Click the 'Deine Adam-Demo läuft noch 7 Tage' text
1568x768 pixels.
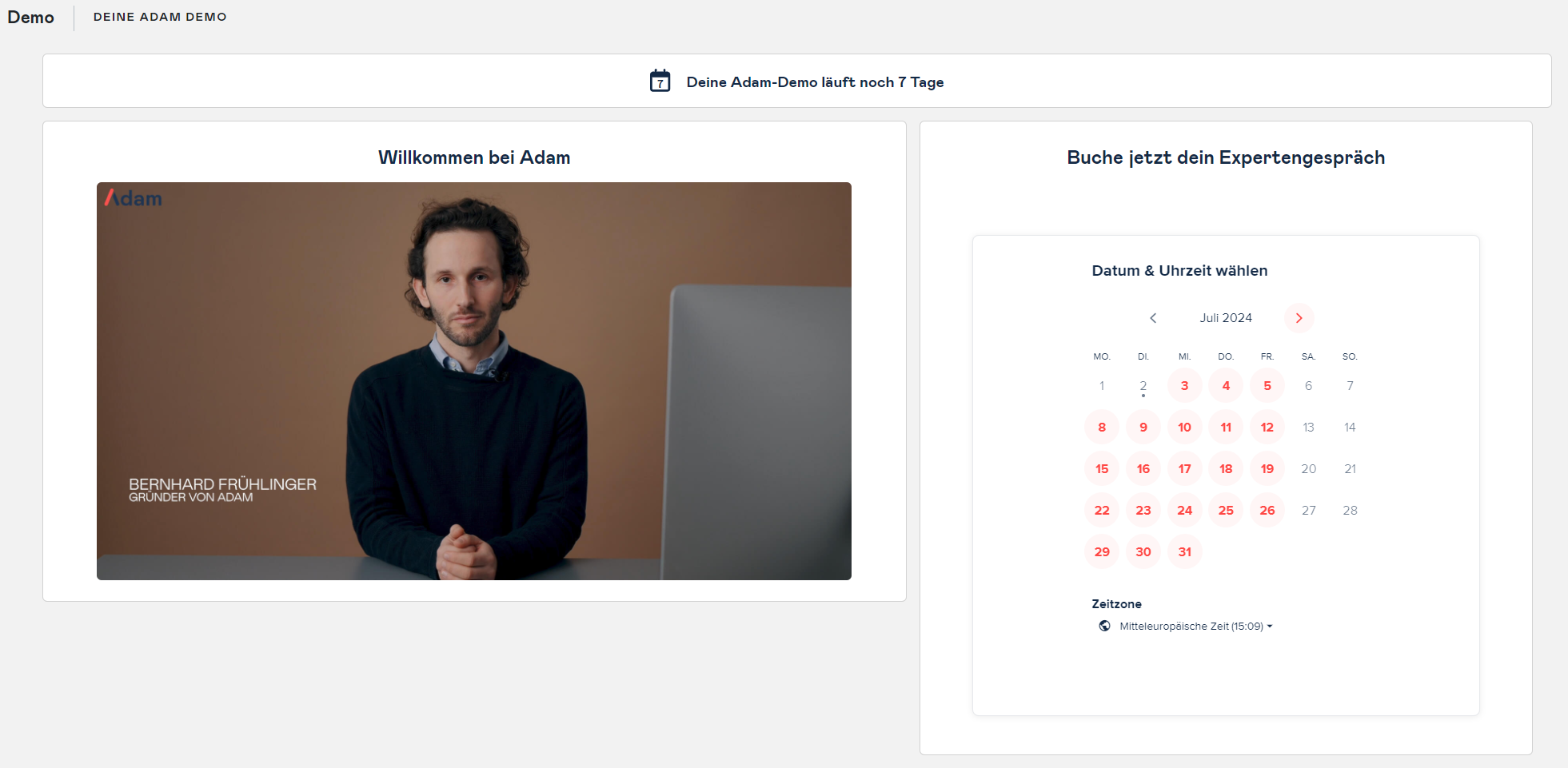815,82
